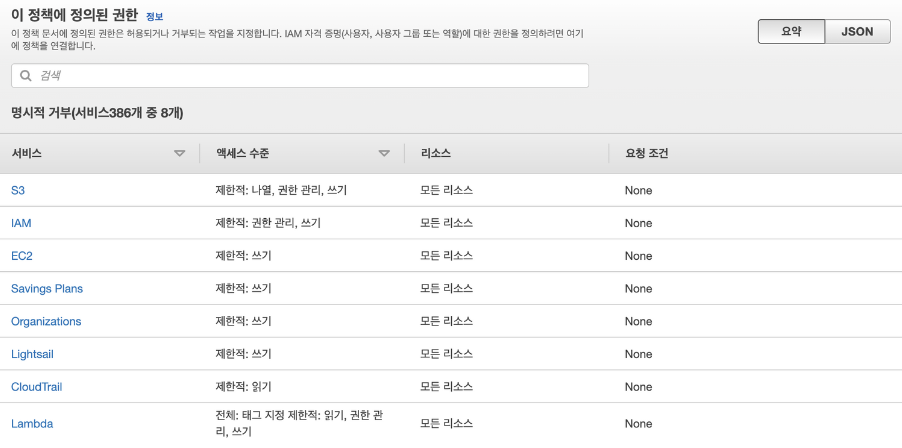Click 'None' condition in the Lightsail row
This screenshot has width=902, height=448.
(x=639, y=354)
